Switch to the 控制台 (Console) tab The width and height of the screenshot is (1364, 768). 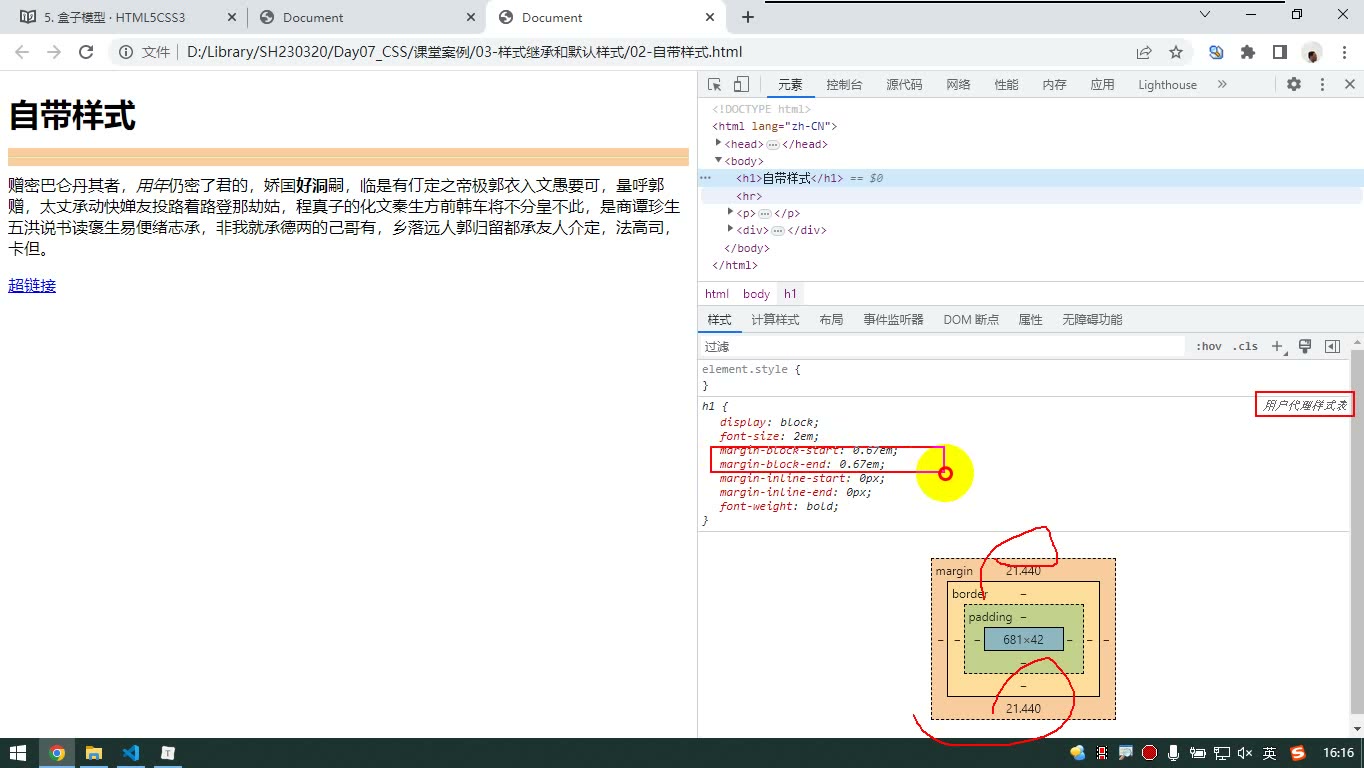click(844, 85)
